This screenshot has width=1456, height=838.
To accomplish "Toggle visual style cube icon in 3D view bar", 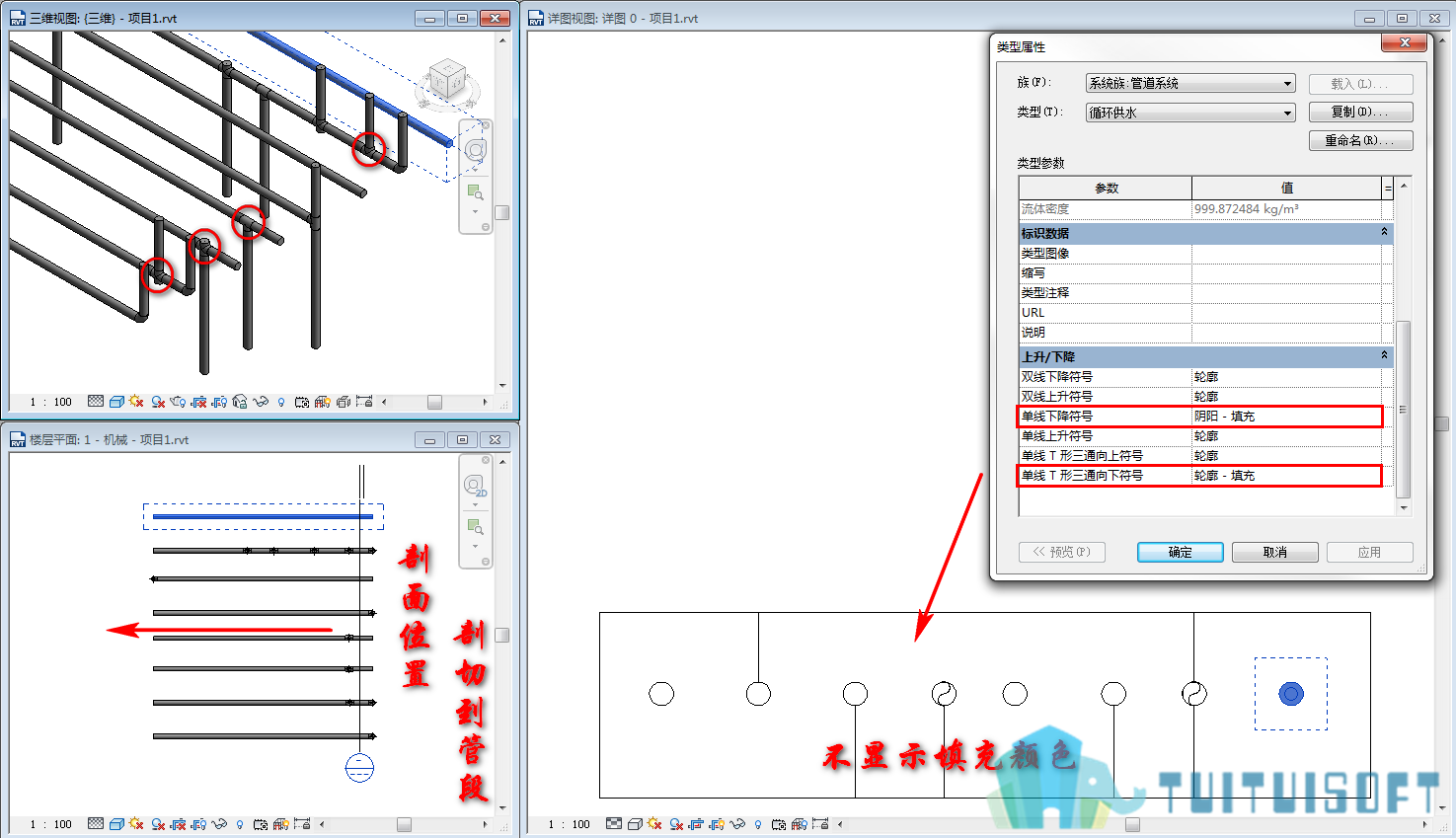I will [116, 402].
